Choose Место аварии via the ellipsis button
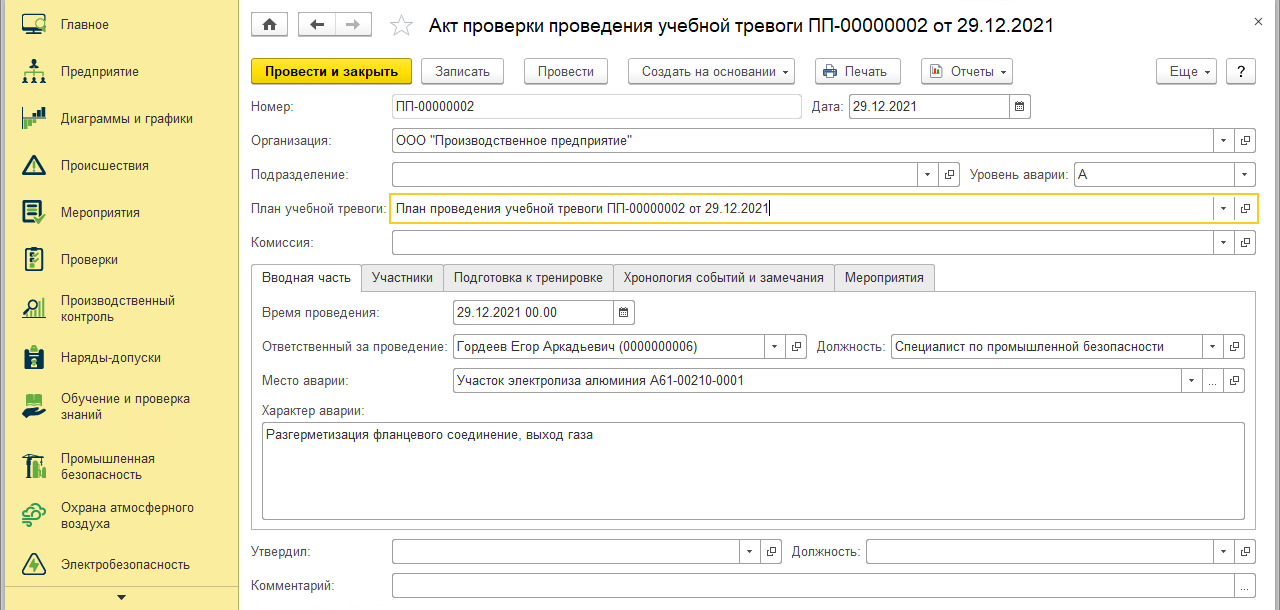This screenshot has width=1280, height=610. [x=1212, y=381]
